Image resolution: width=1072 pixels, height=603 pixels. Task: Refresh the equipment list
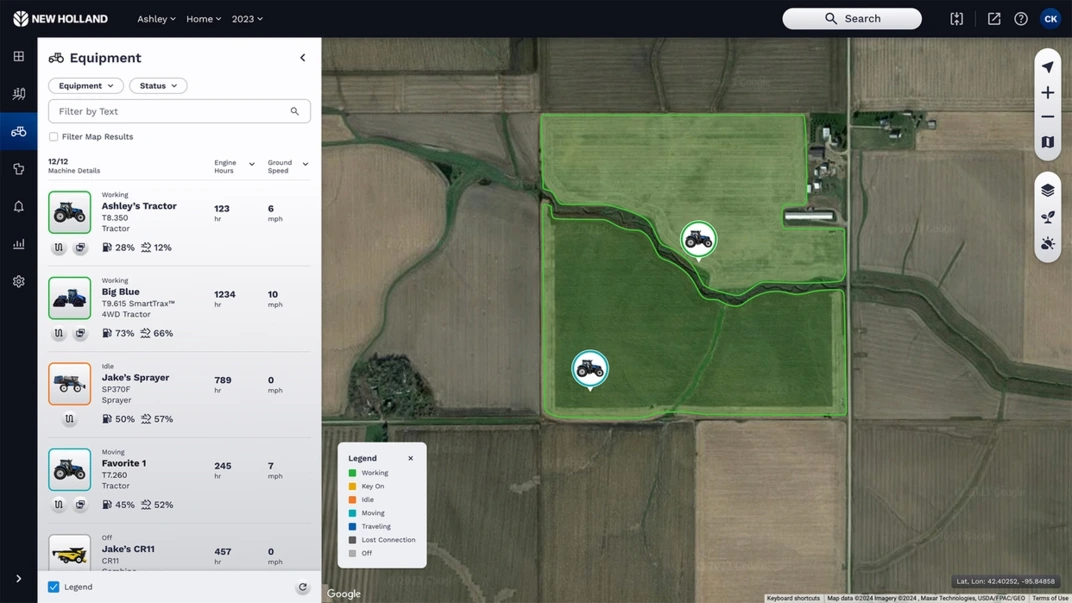point(302,587)
